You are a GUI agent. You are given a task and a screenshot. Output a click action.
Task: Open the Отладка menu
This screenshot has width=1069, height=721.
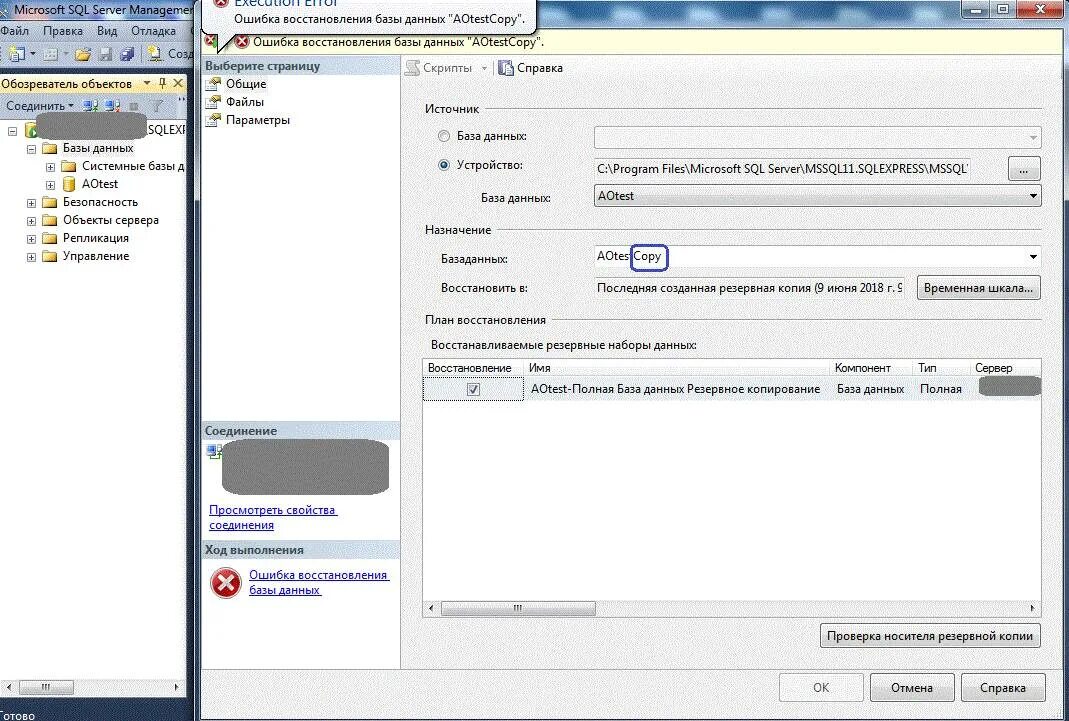[153, 31]
